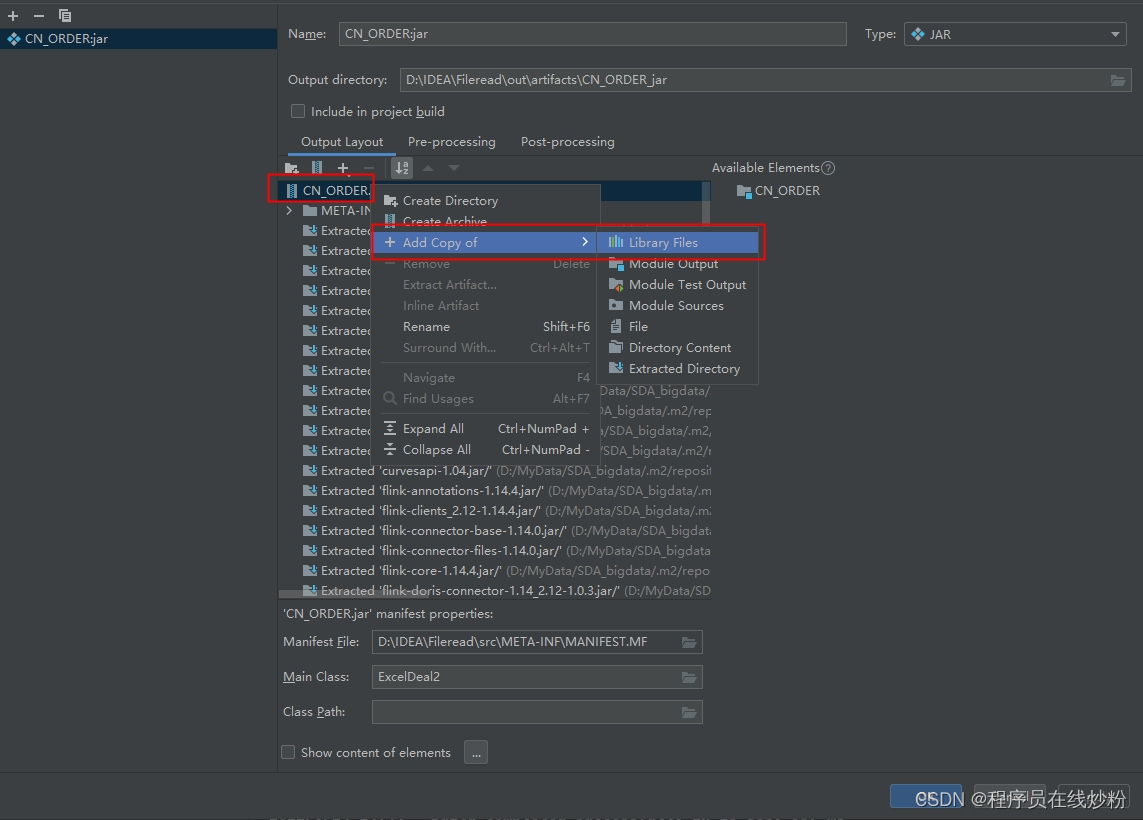
Task: Select CN_ORDER module in Available Elements
Action: click(779, 191)
